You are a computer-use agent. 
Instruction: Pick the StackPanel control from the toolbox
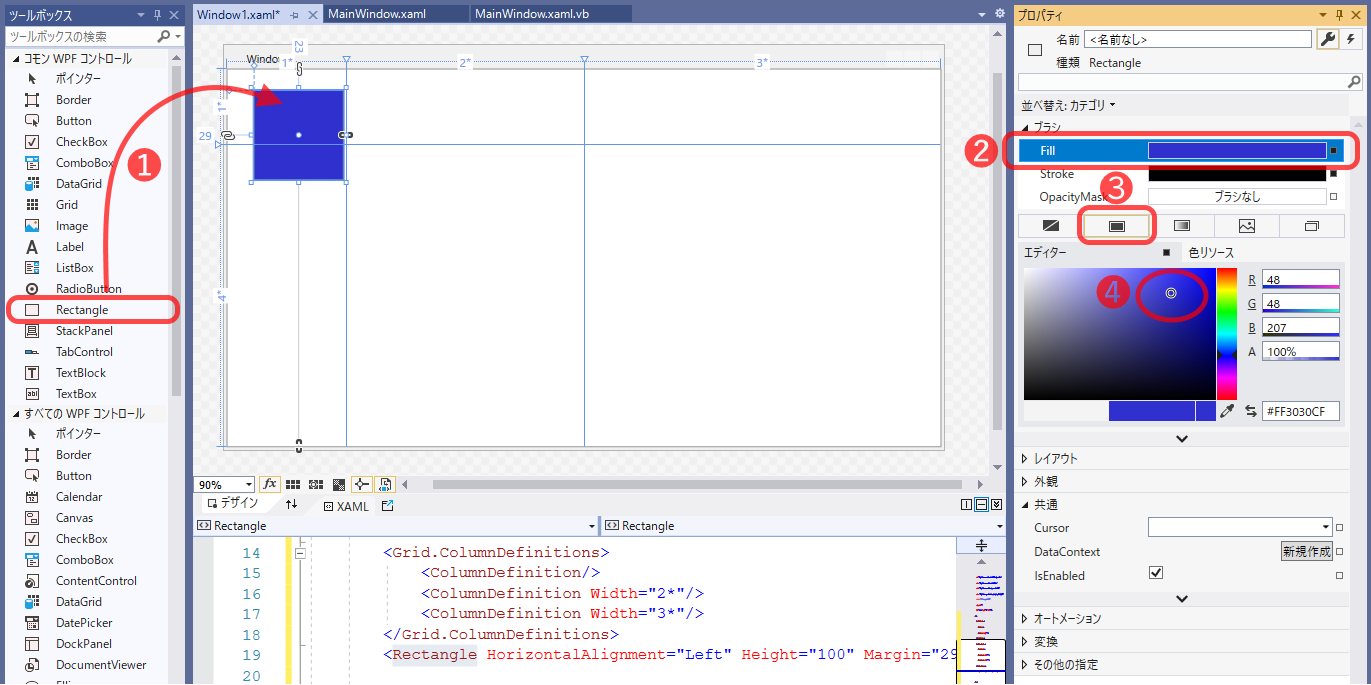coord(84,331)
